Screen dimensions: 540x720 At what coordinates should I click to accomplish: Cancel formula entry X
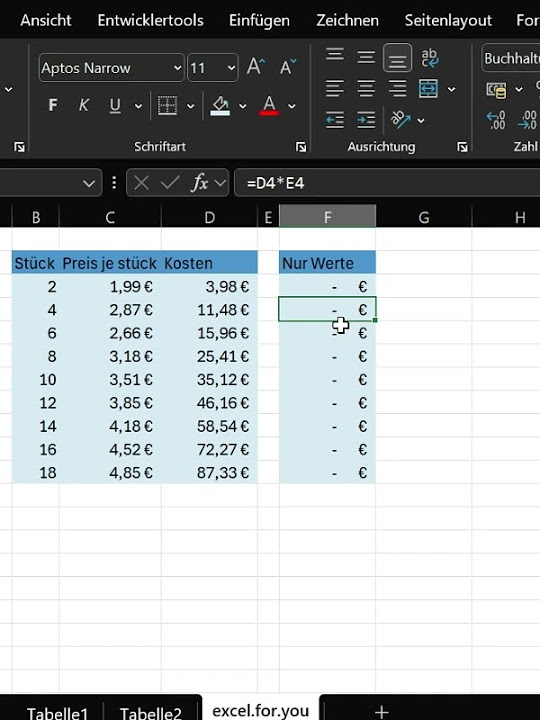141,183
